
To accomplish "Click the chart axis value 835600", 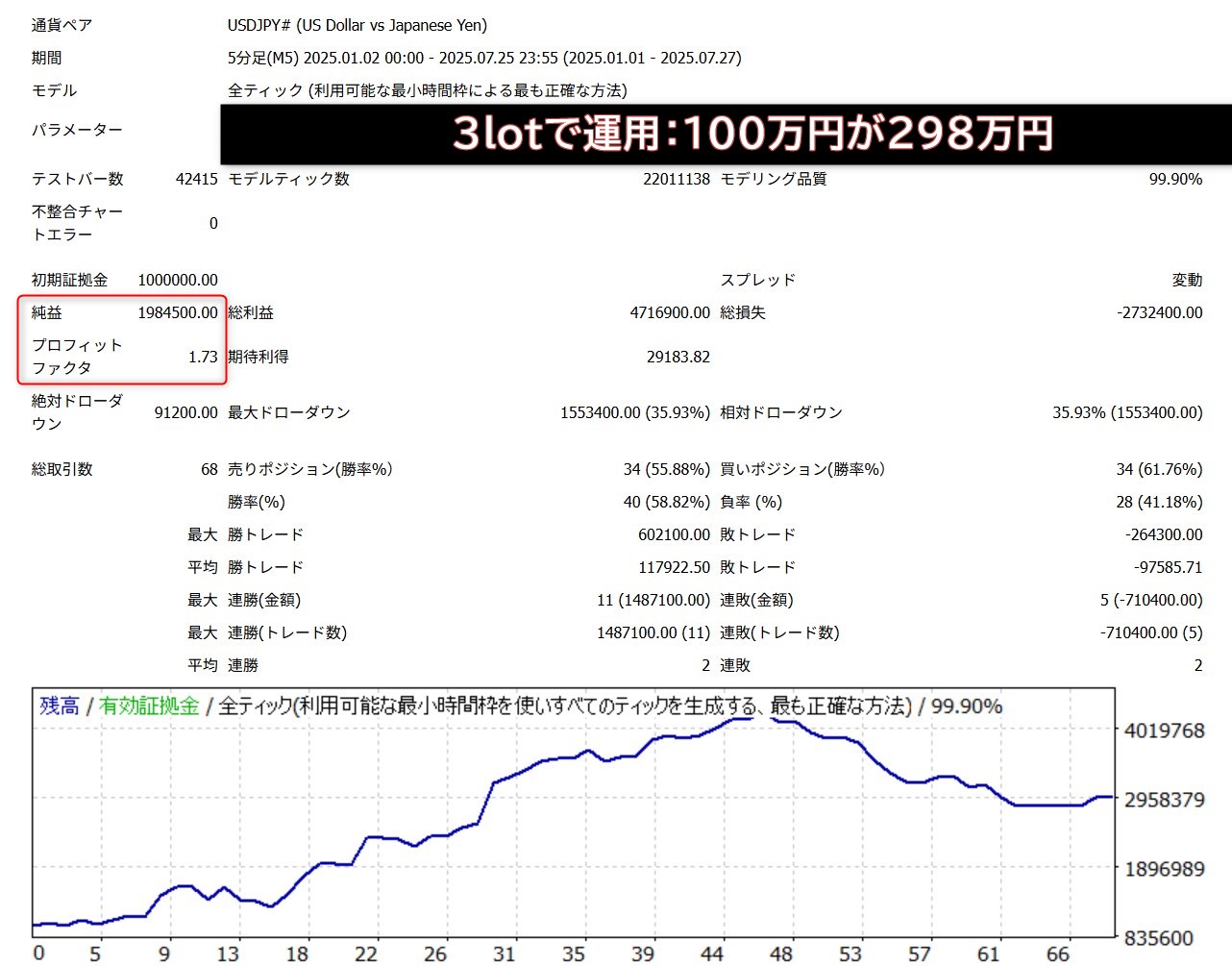I will pyautogui.click(x=1158, y=938).
